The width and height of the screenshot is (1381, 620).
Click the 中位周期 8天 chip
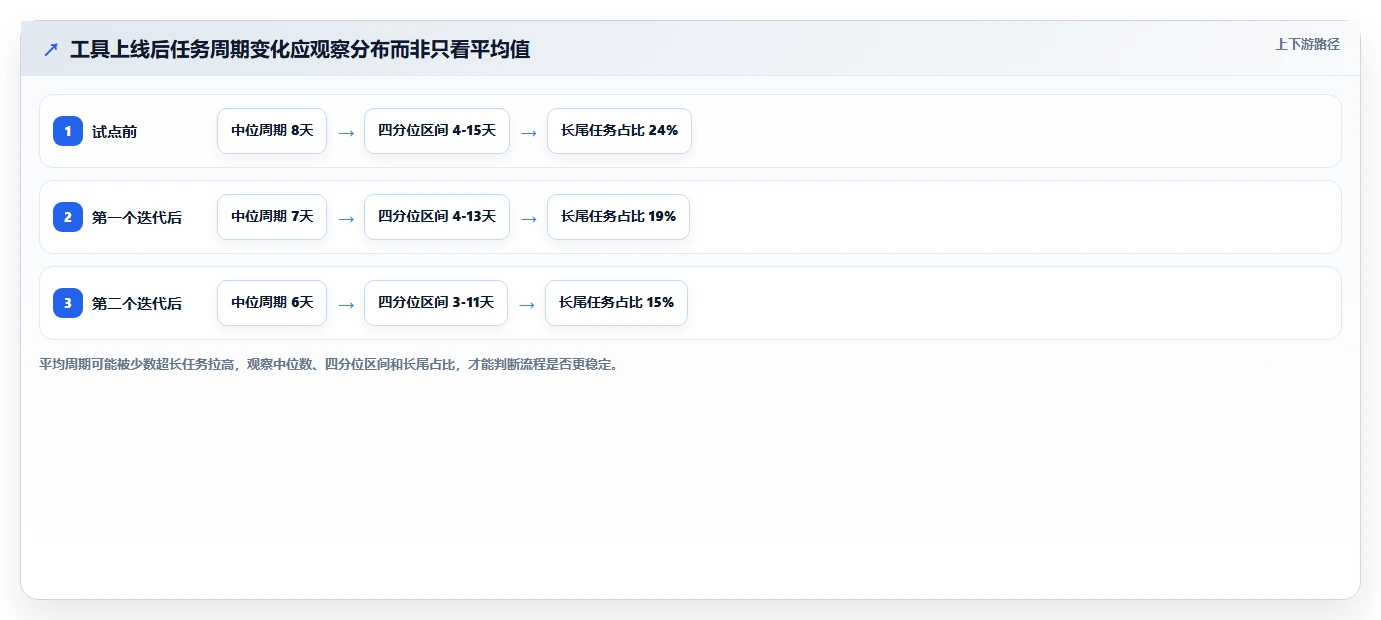(272, 131)
